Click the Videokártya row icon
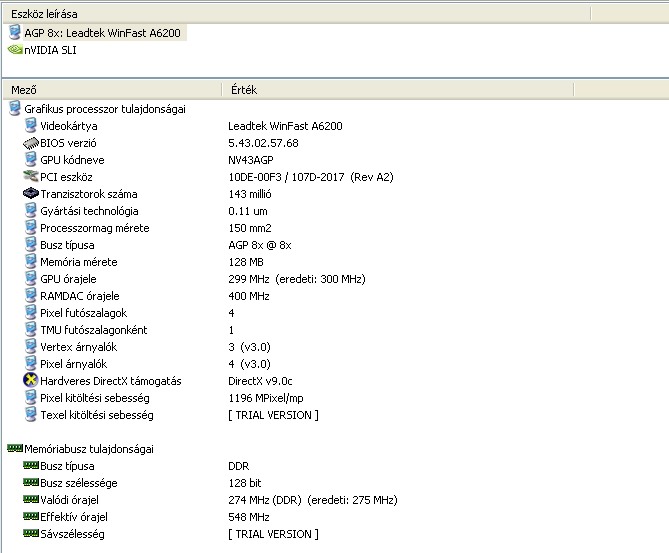 (x=31, y=125)
